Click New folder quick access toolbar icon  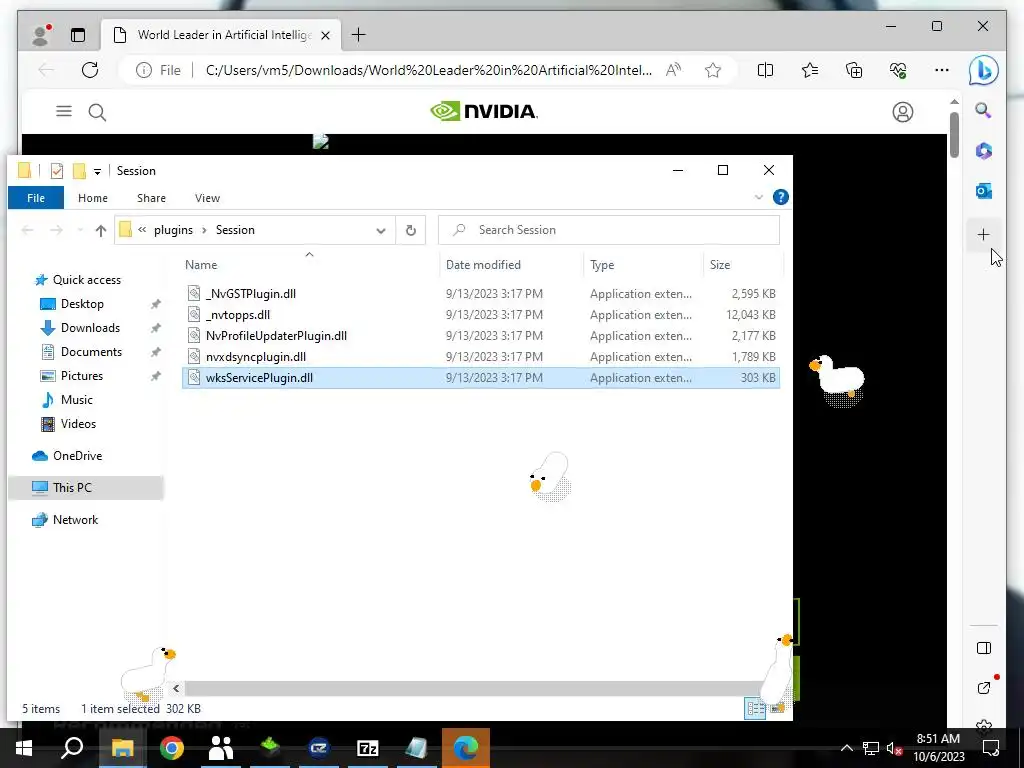[79, 171]
